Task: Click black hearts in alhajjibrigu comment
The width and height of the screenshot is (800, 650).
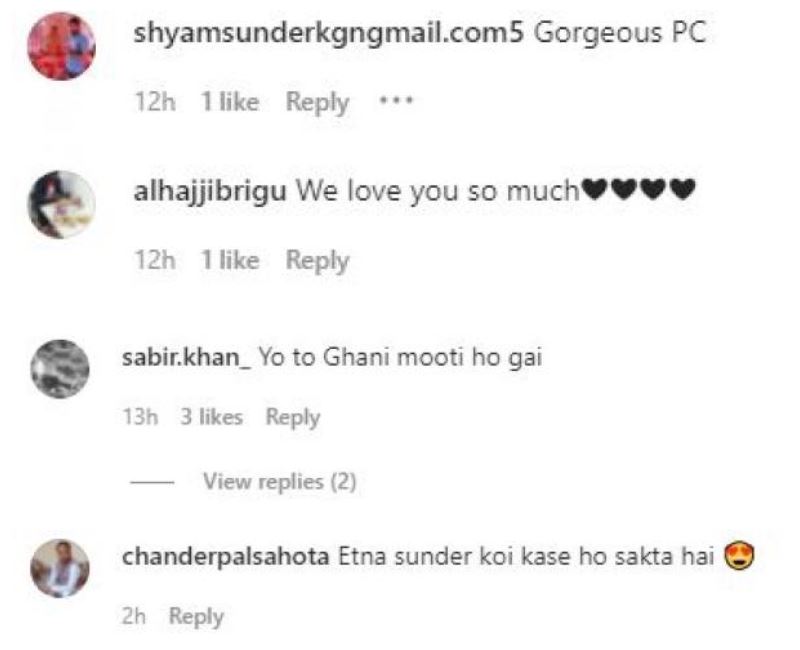Action: click(639, 189)
